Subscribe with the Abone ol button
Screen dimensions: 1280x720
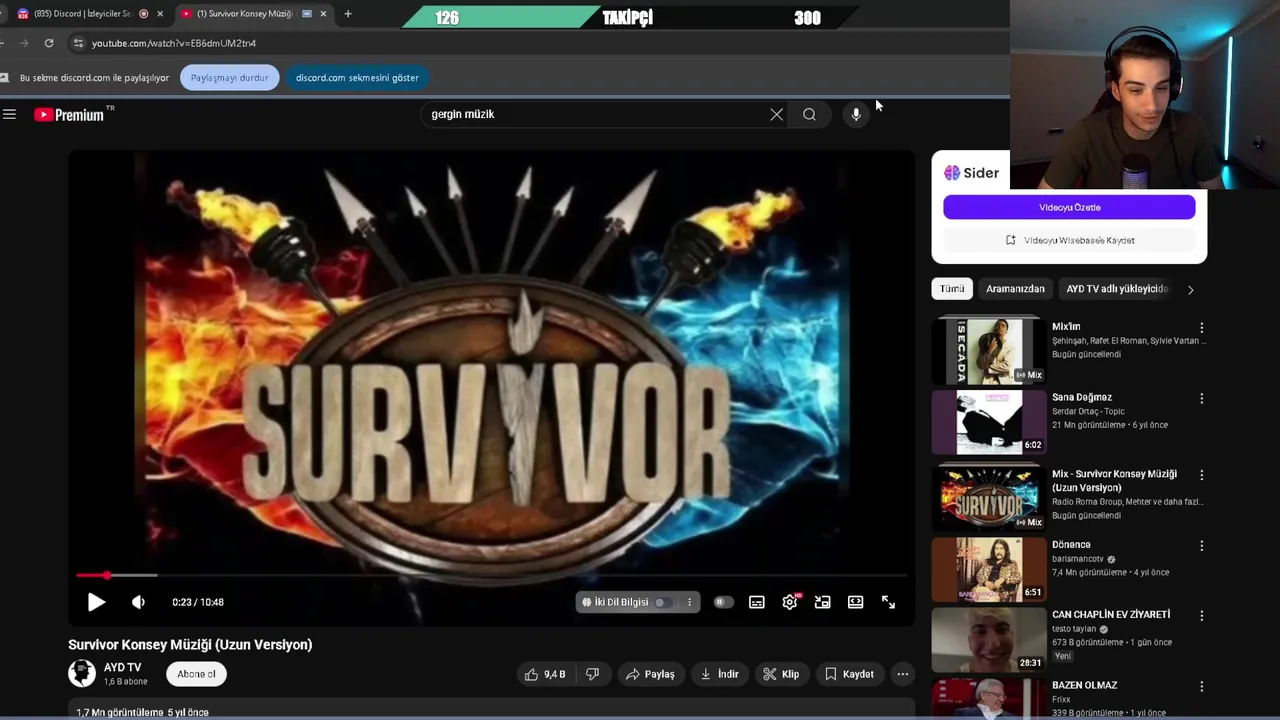[196, 674]
